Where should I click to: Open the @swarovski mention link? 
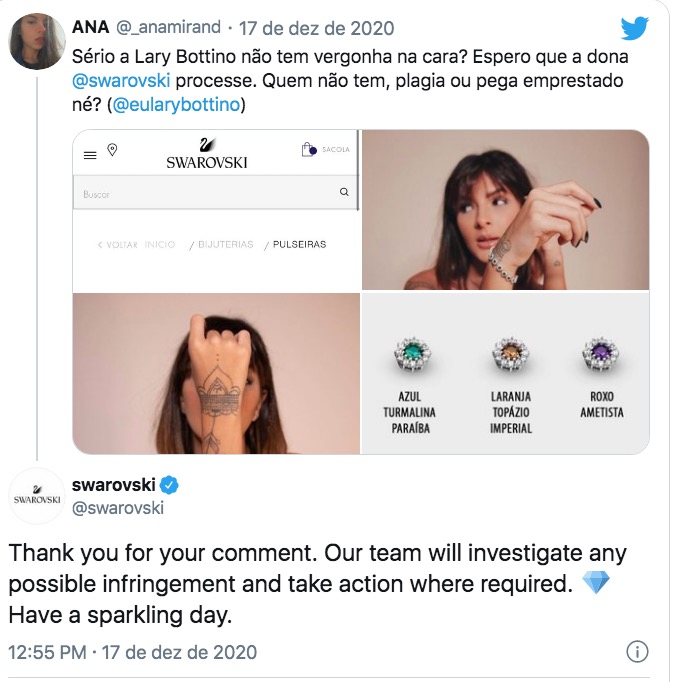(124, 80)
